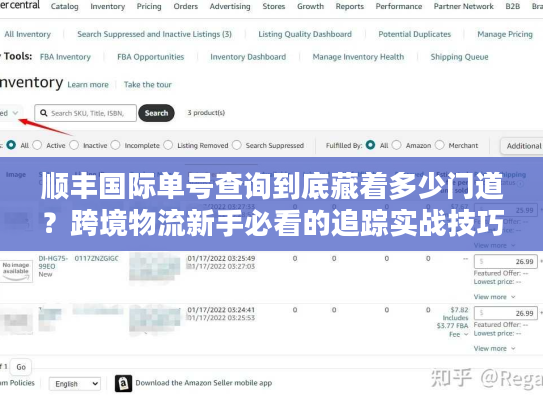
Task: Open FBA Opportunities tool
Action: [151, 57]
